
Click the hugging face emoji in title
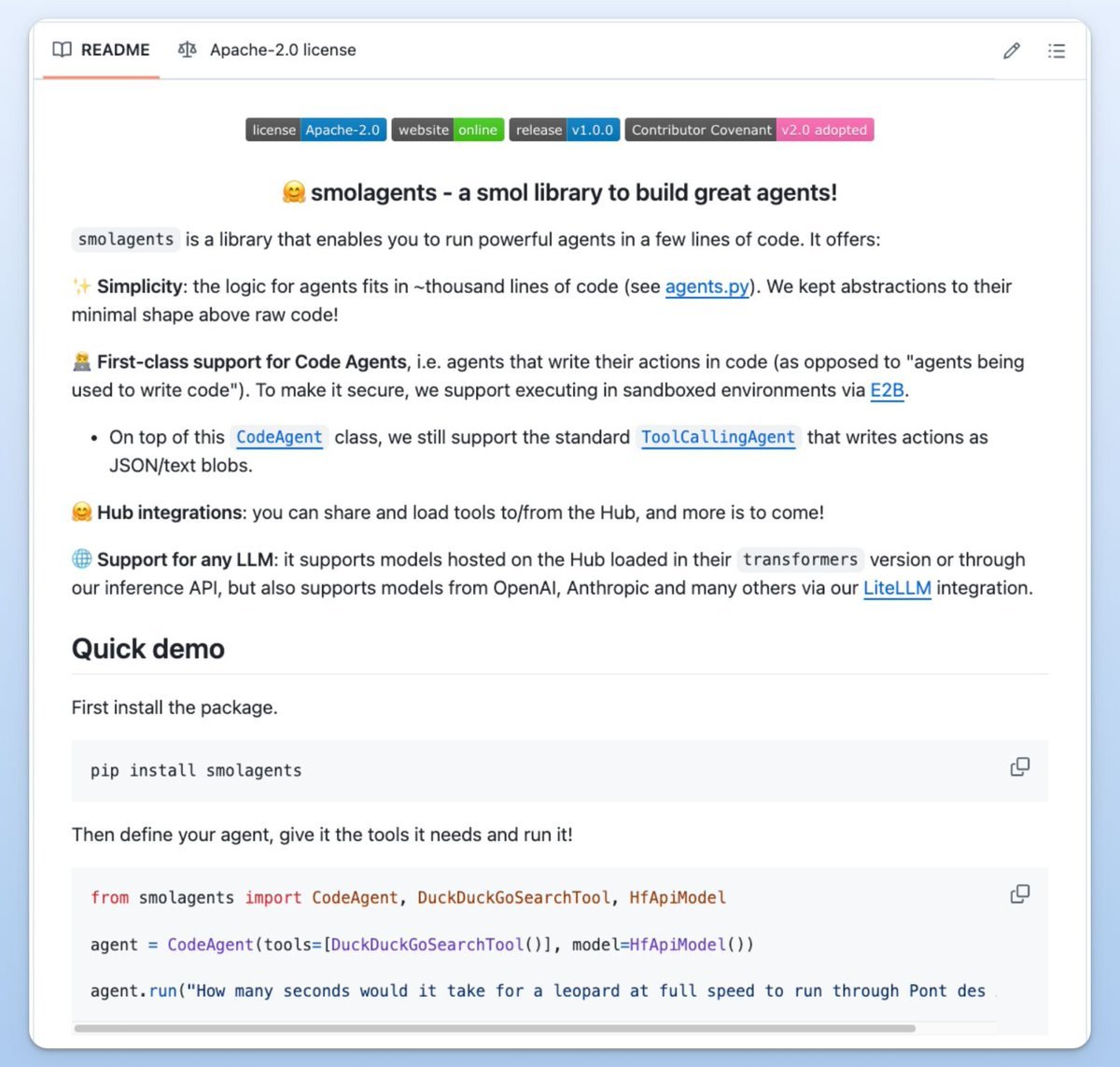[293, 192]
